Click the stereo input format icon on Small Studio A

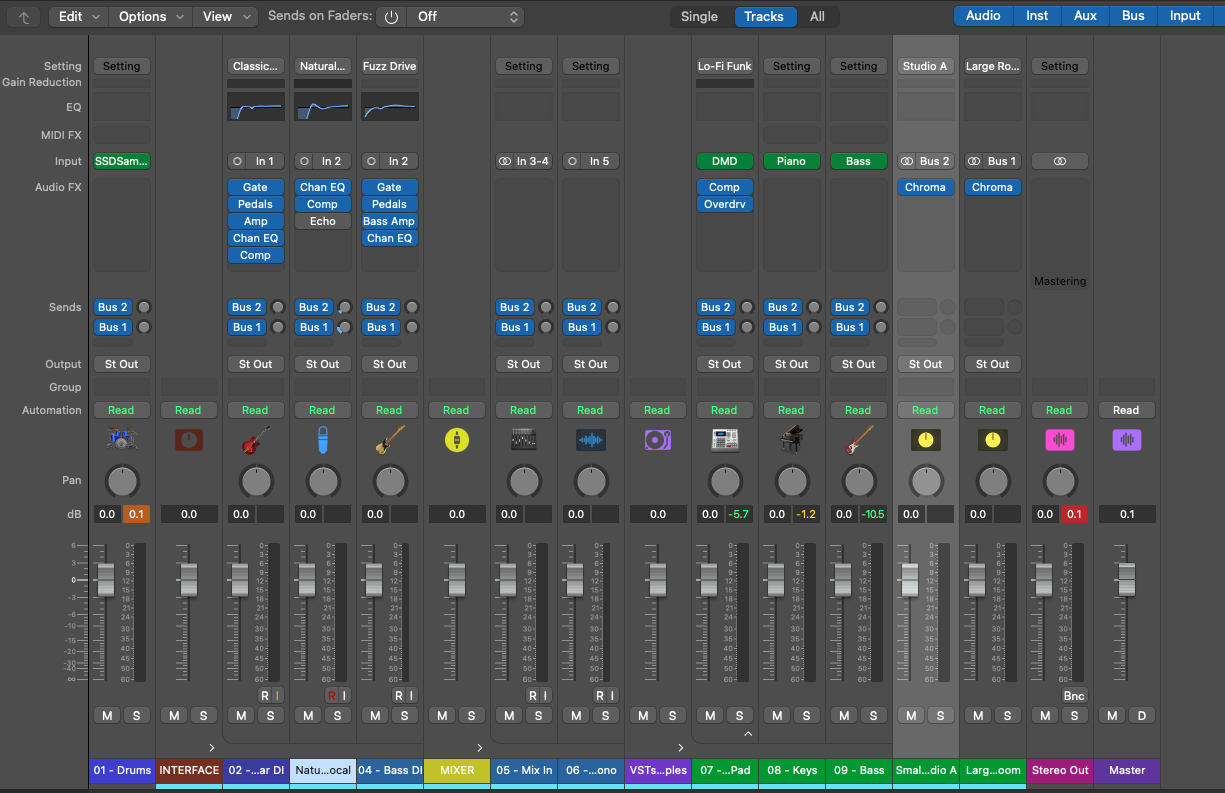coord(907,161)
